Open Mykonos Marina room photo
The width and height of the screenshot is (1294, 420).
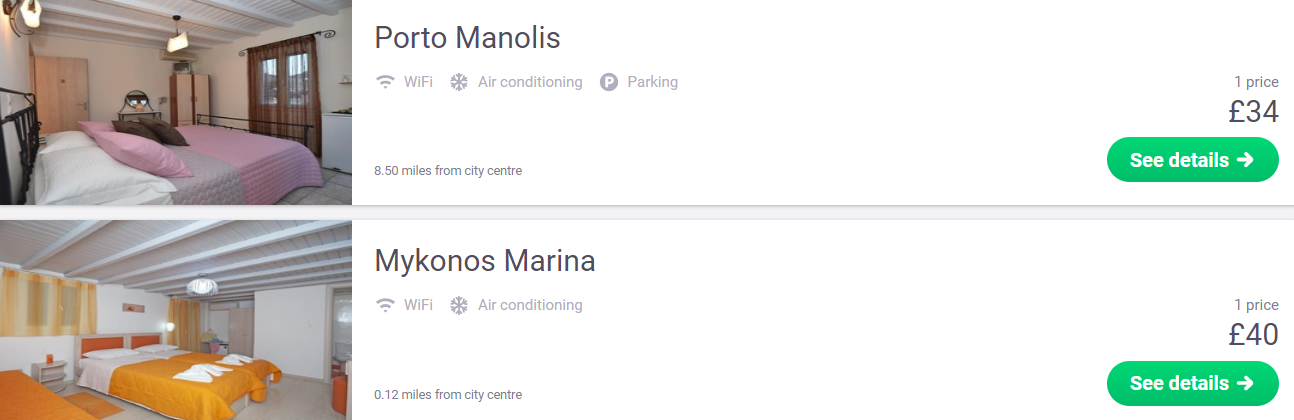pos(176,320)
